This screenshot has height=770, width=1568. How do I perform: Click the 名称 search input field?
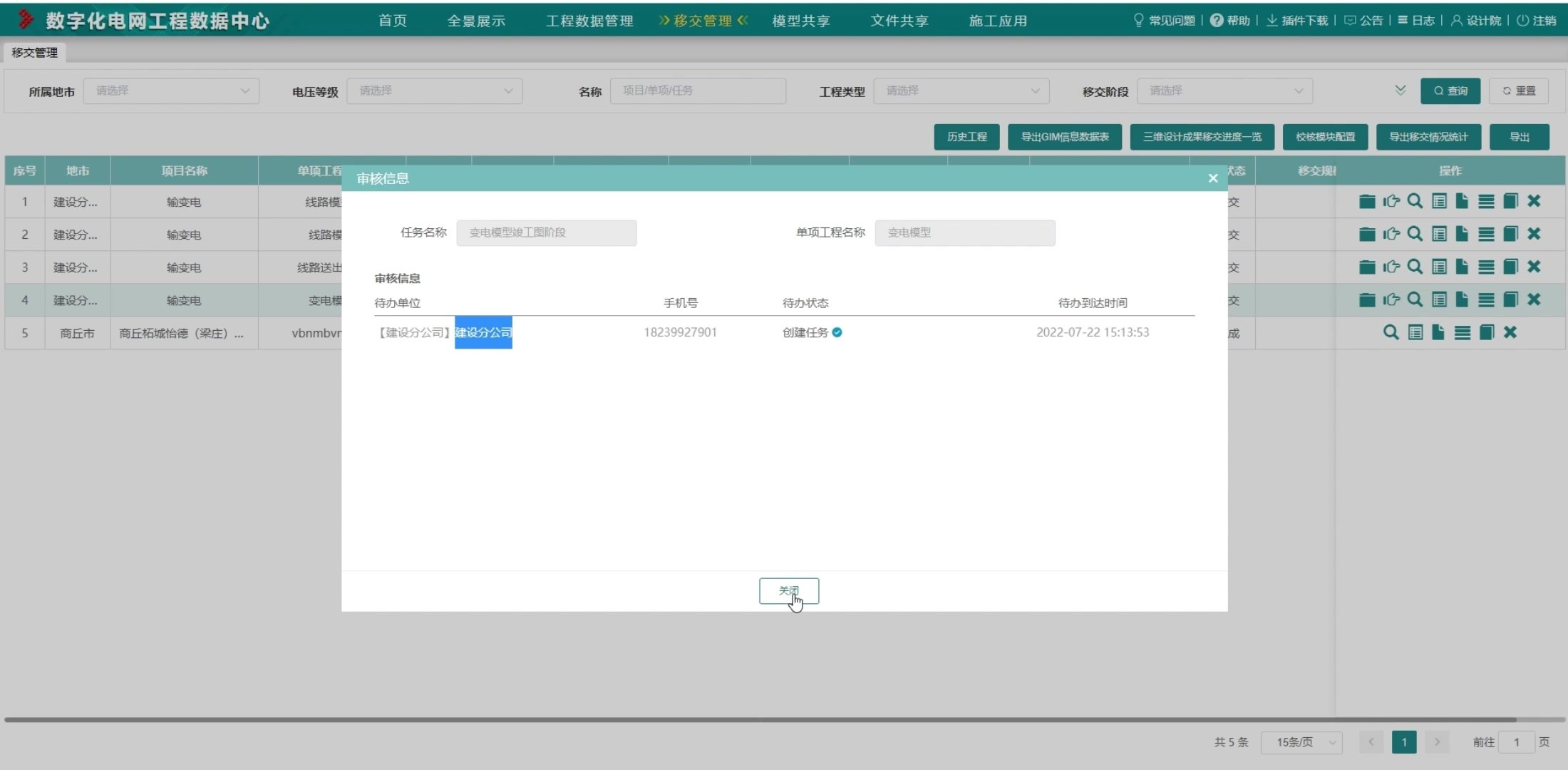[698, 91]
